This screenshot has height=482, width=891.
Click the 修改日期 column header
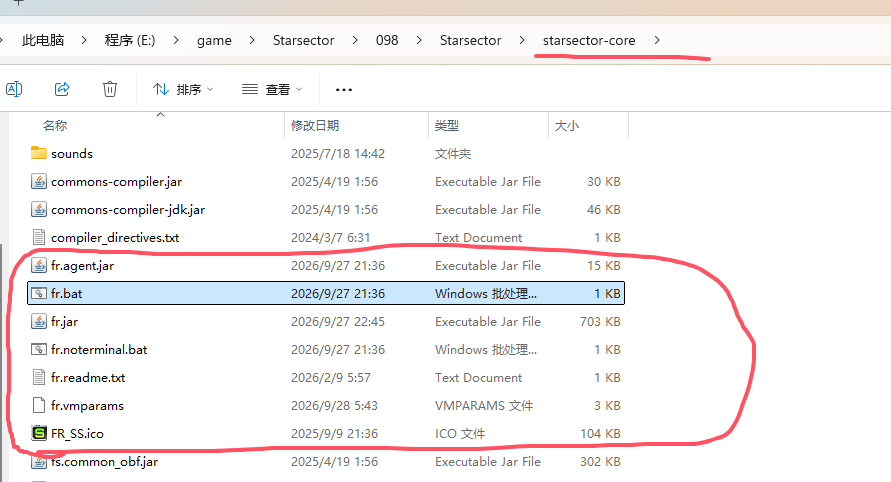(x=315, y=126)
